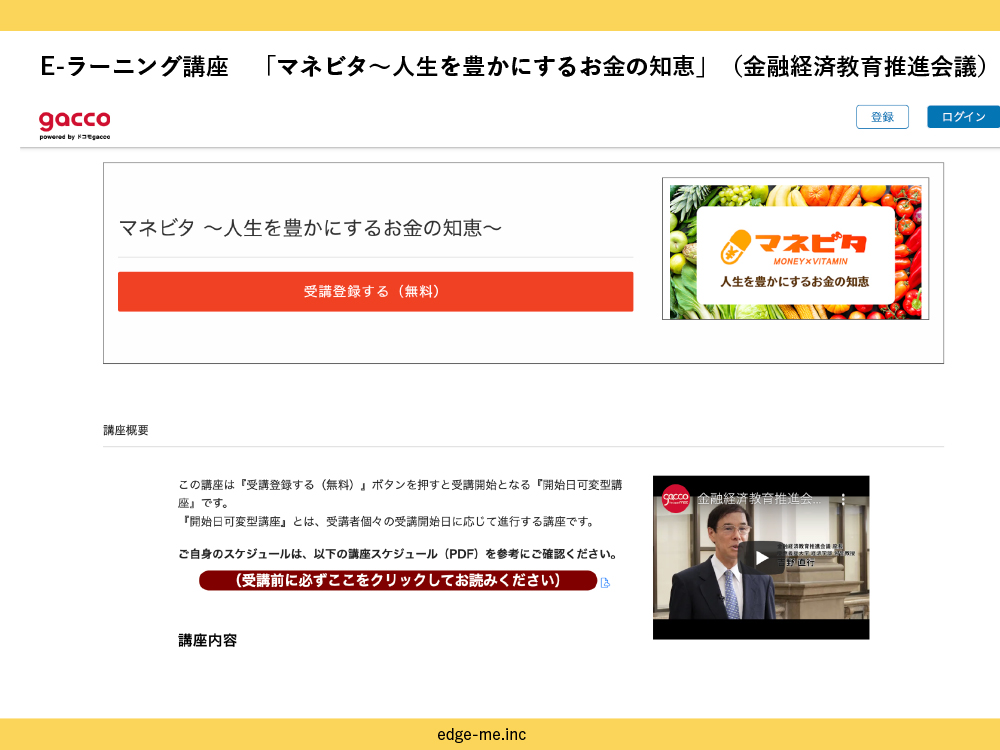Click the slide title E-ラーニング講座
The width and height of the screenshot is (1000, 750).
pyautogui.click(x=134, y=66)
